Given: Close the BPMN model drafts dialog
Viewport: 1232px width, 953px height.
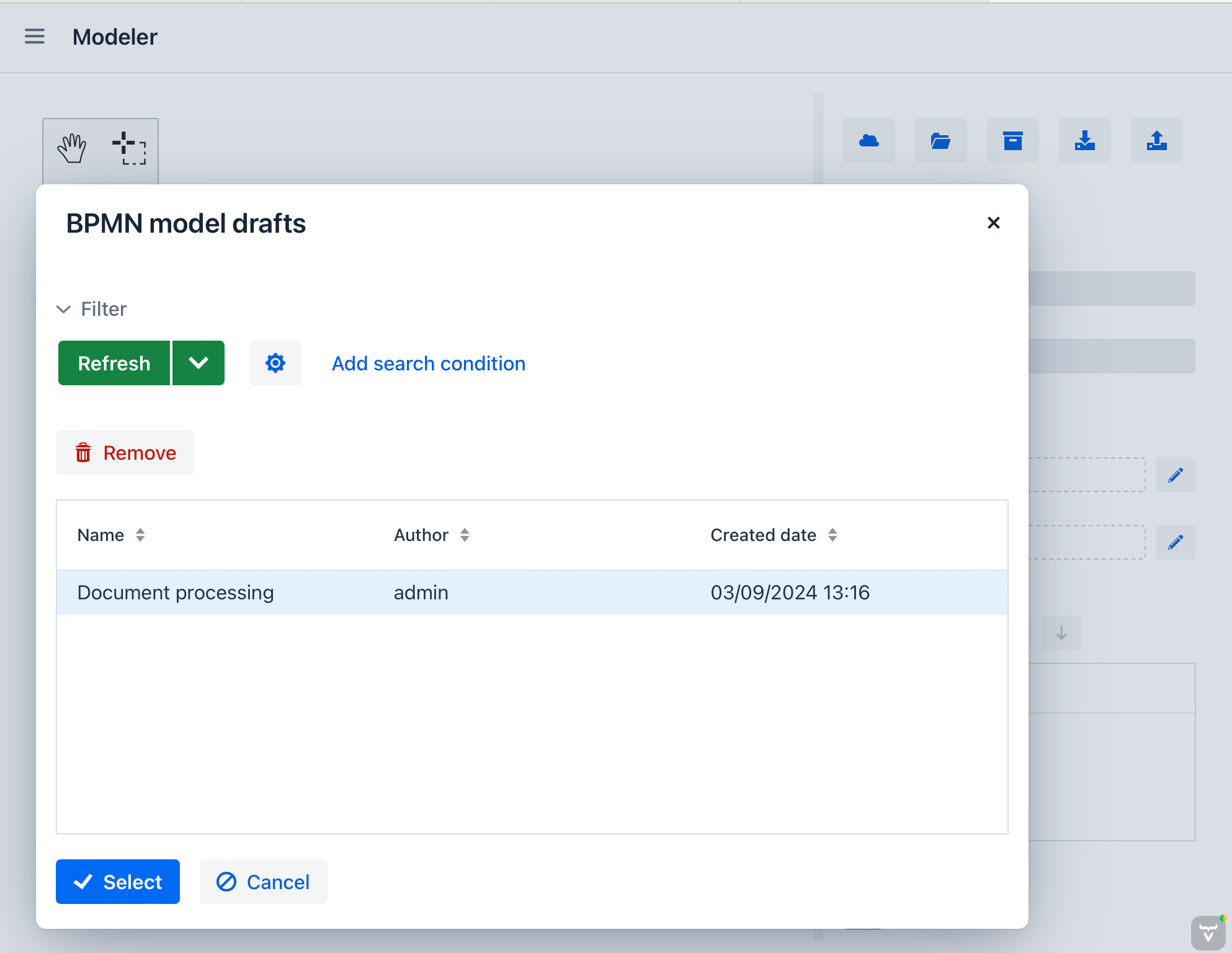Looking at the screenshot, I should click(993, 223).
